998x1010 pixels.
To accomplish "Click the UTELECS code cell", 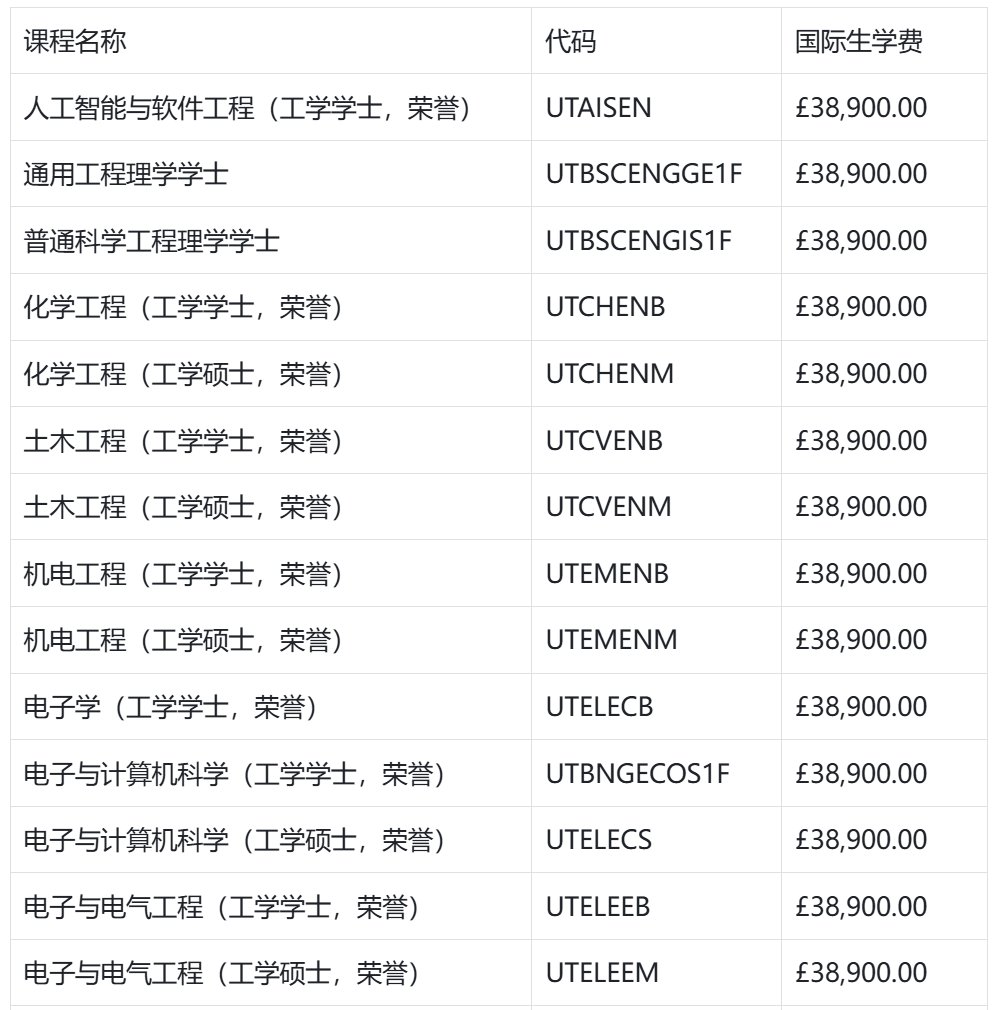I will (x=599, y=840).
